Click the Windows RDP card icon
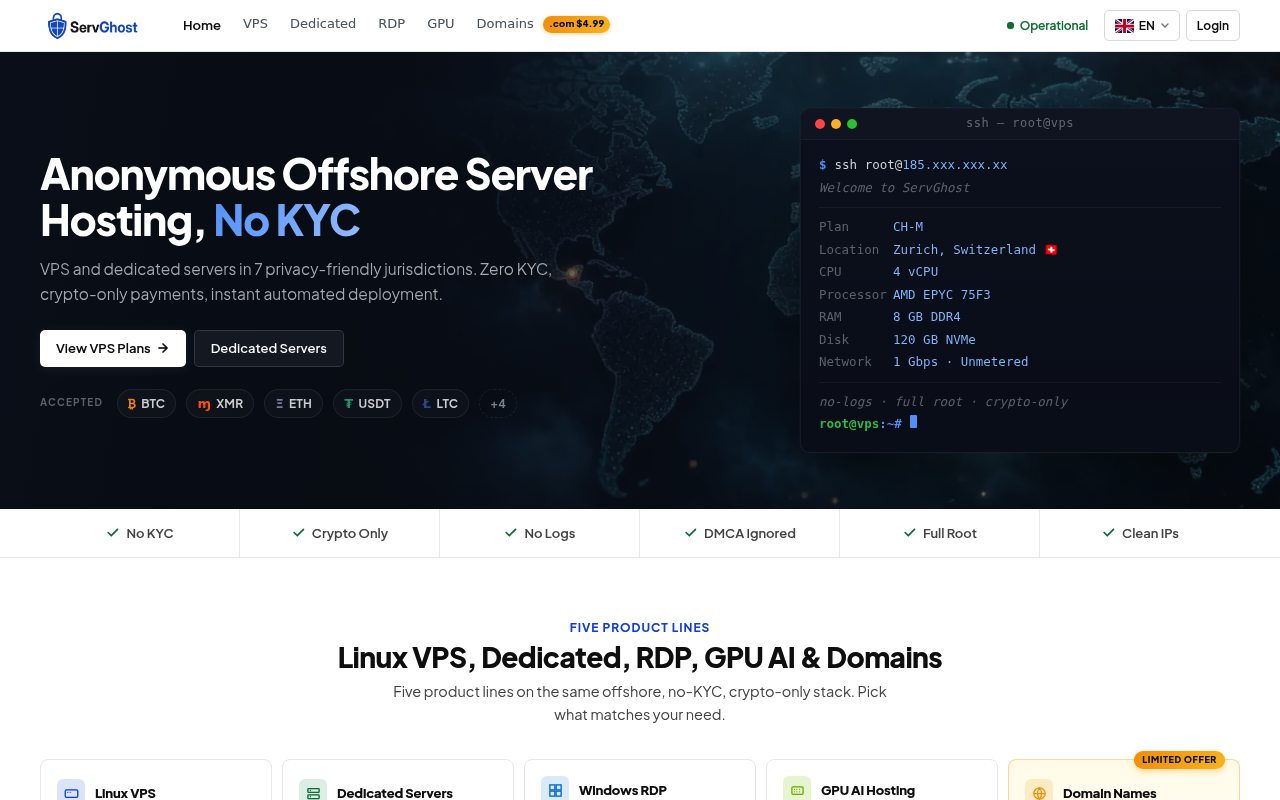The height and width of the screenshot is (800, 1280). point(555,789)
